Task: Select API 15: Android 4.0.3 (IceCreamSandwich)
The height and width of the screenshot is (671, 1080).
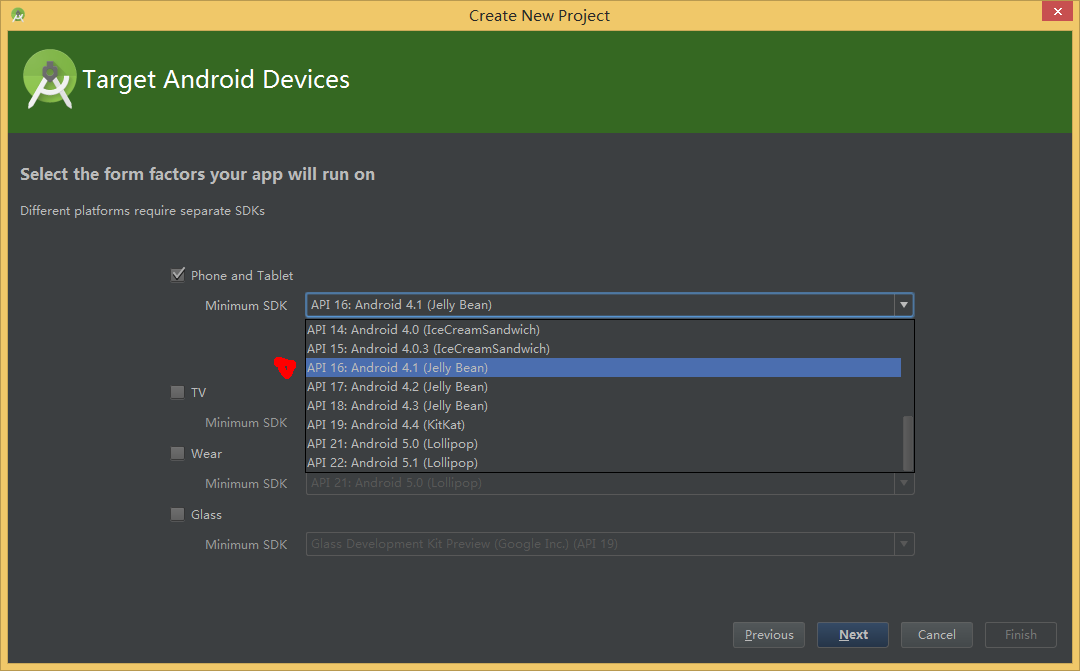Action: click(603, 349)
